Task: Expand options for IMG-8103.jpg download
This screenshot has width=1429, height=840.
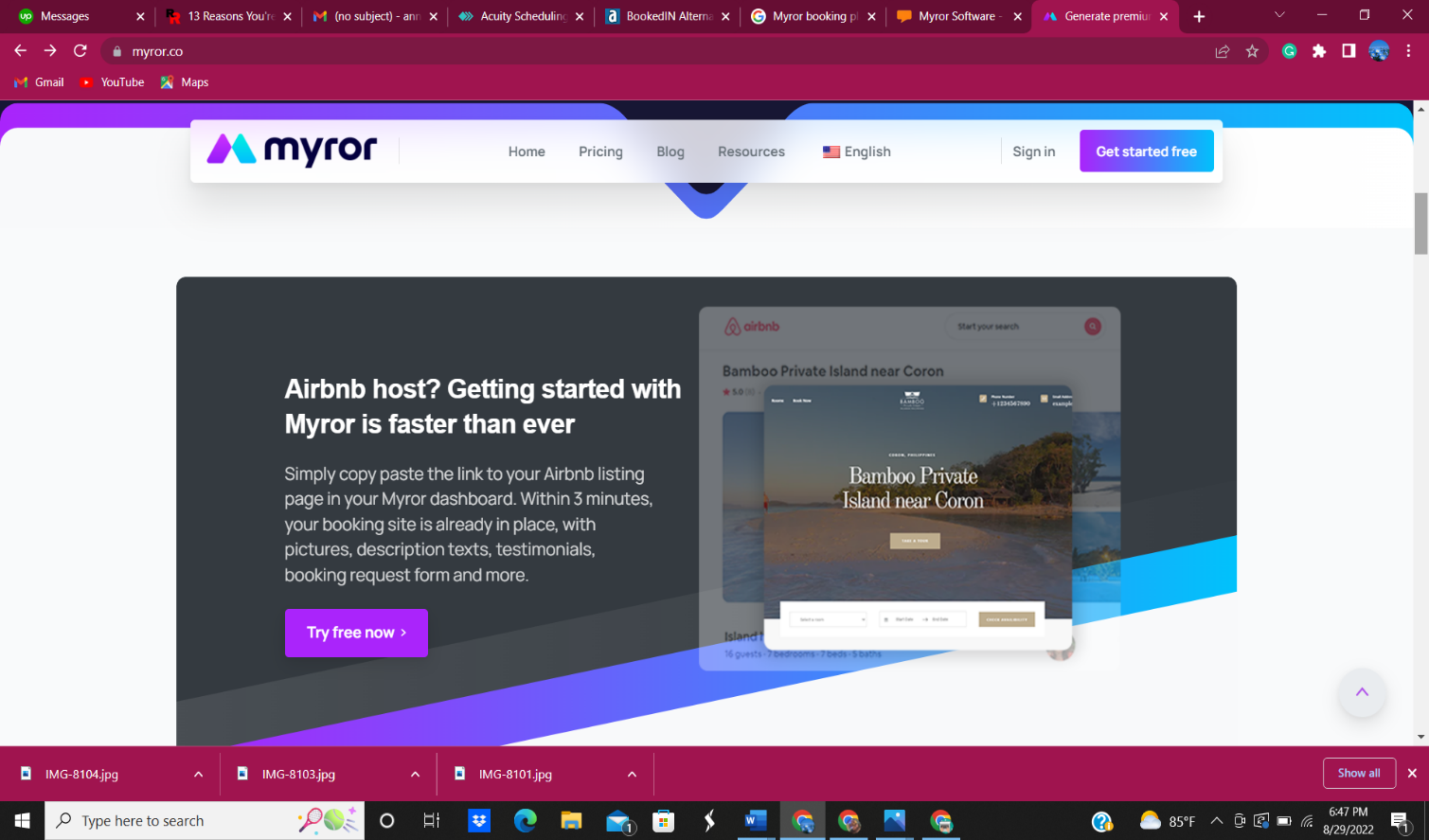Action: pyautogui.click(x=415, y=774)
